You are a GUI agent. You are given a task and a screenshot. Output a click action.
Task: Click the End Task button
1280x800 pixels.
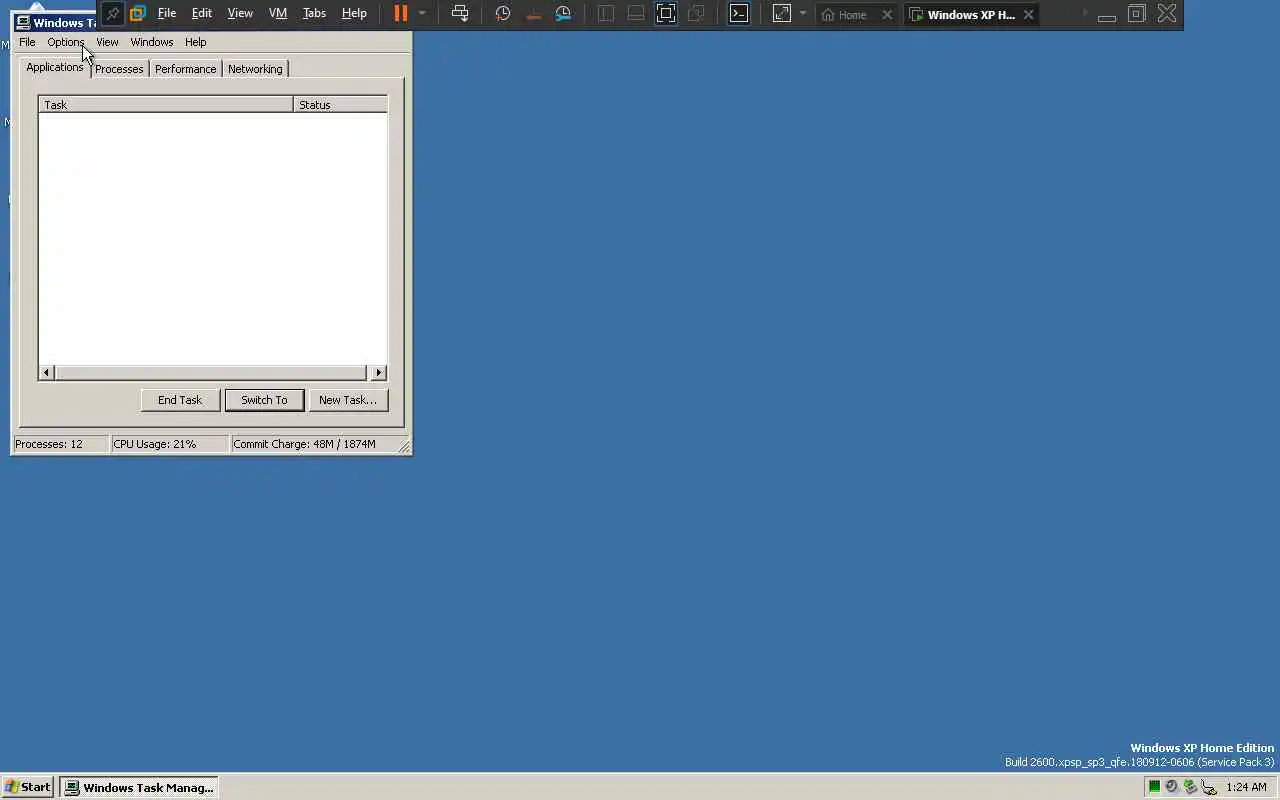point(180,400)
